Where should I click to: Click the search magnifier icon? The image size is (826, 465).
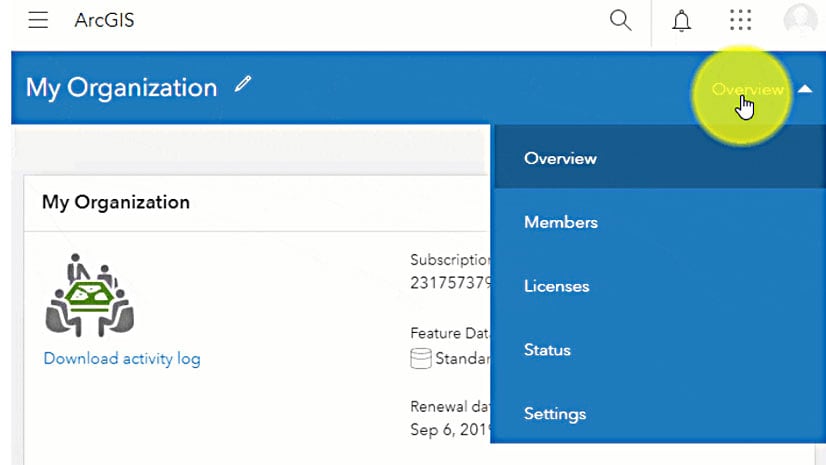(620, 20)
